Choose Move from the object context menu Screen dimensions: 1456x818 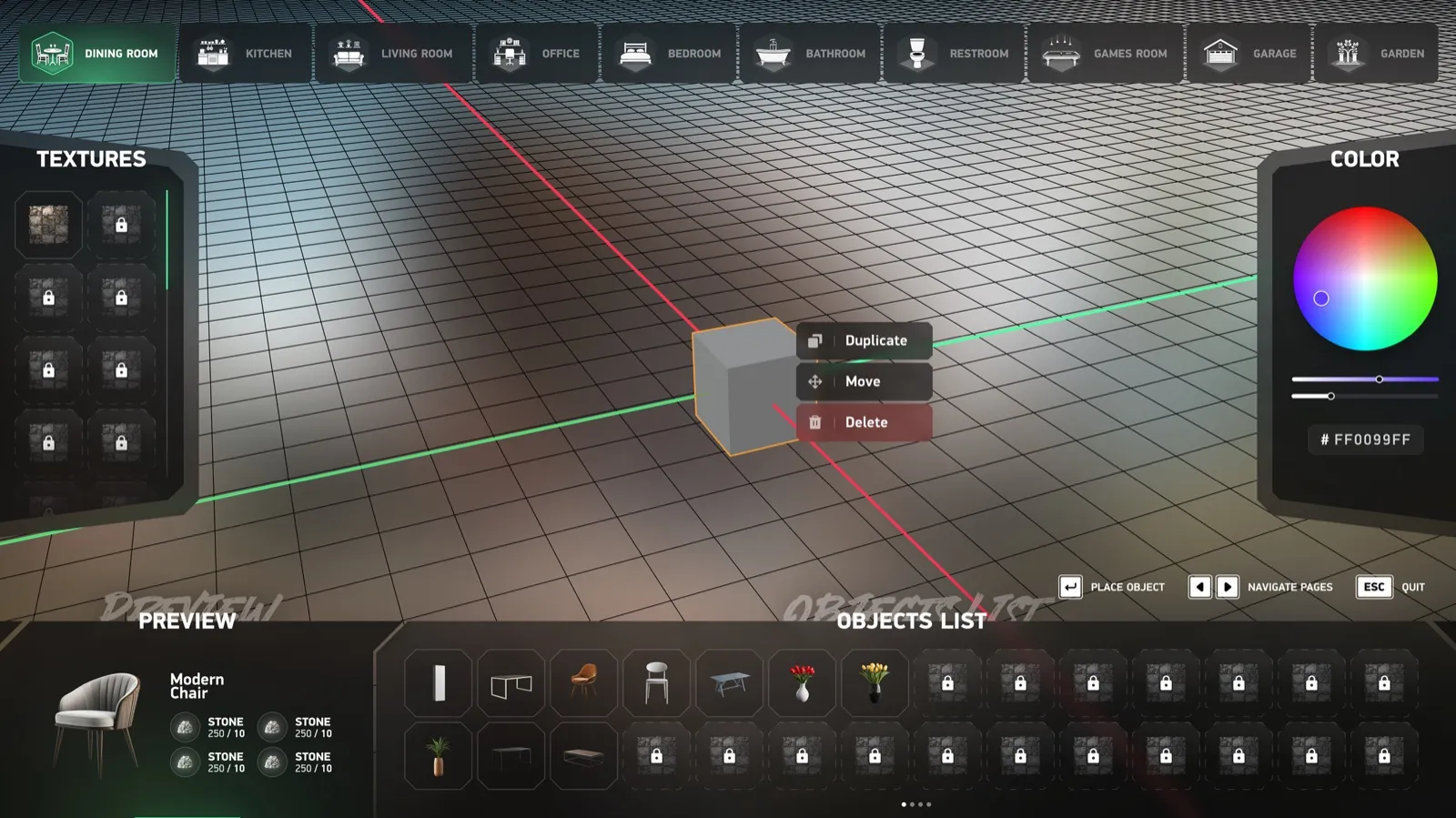click(x=864, y=381)
